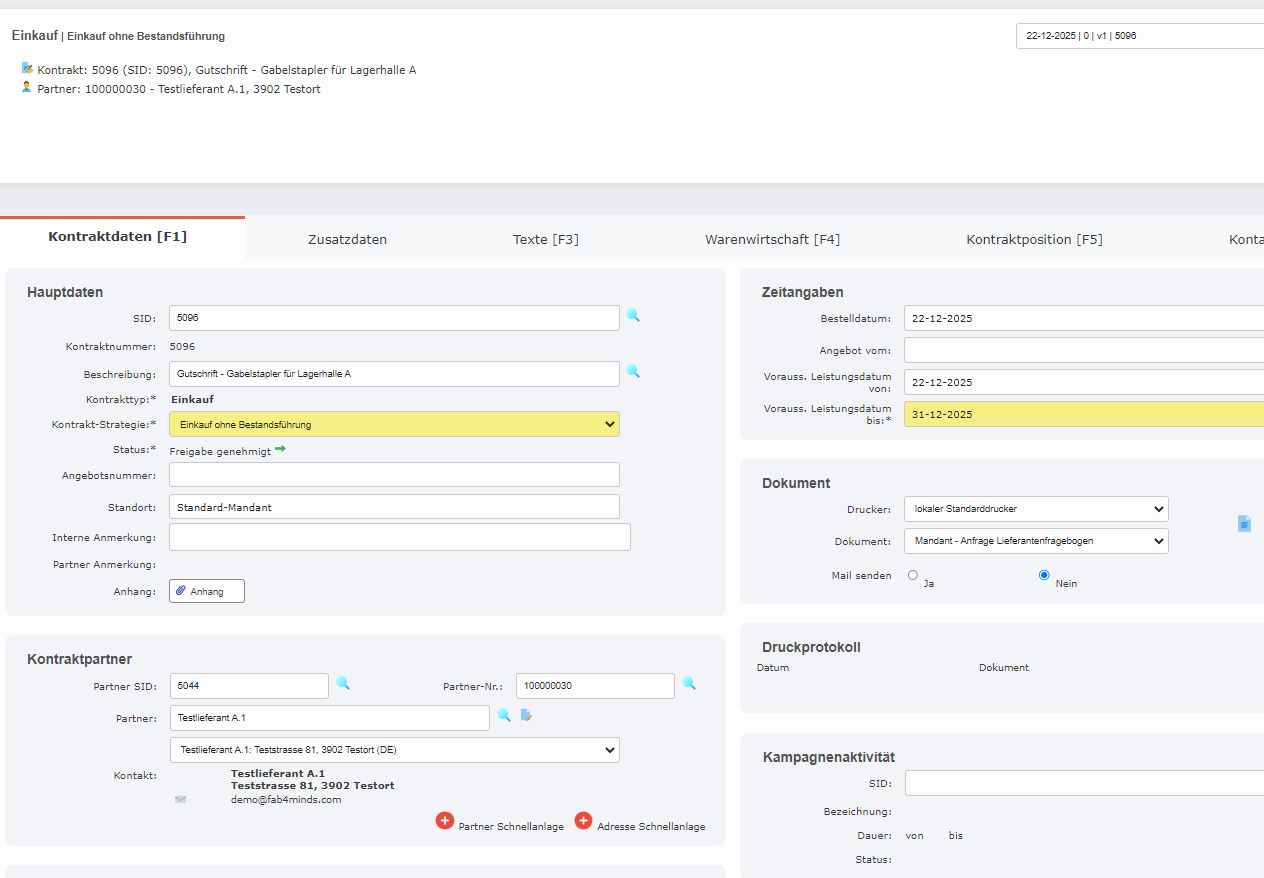Click the magnifier icon next to Partner SID

tap(343, 683)
